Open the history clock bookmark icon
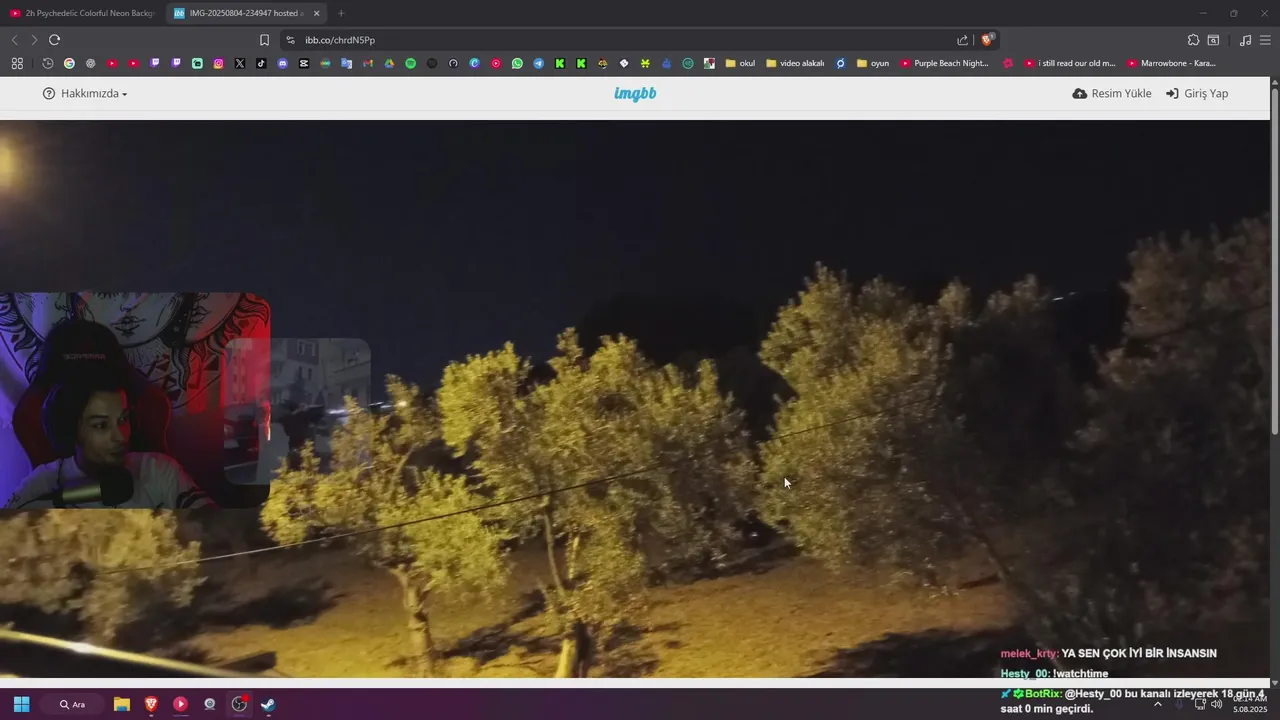Image resolution: width=1280 pixels, height=720 pixels. (x=47, y=63)
